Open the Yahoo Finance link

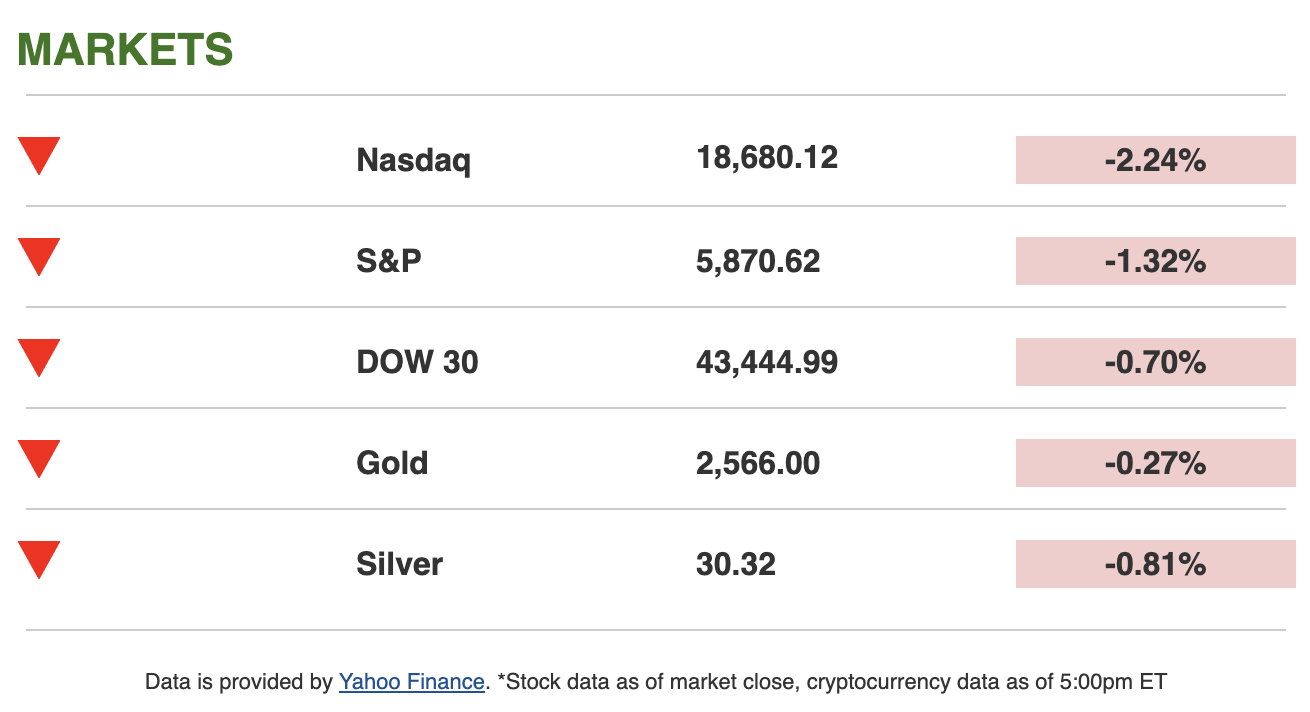point(411,682)
